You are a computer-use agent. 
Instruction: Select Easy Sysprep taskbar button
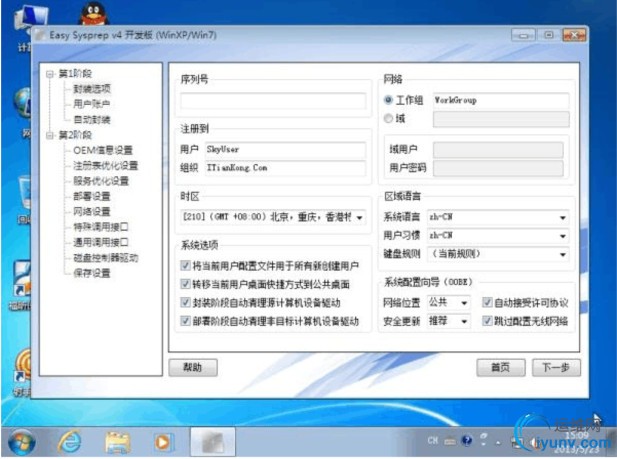coord(213,442)
